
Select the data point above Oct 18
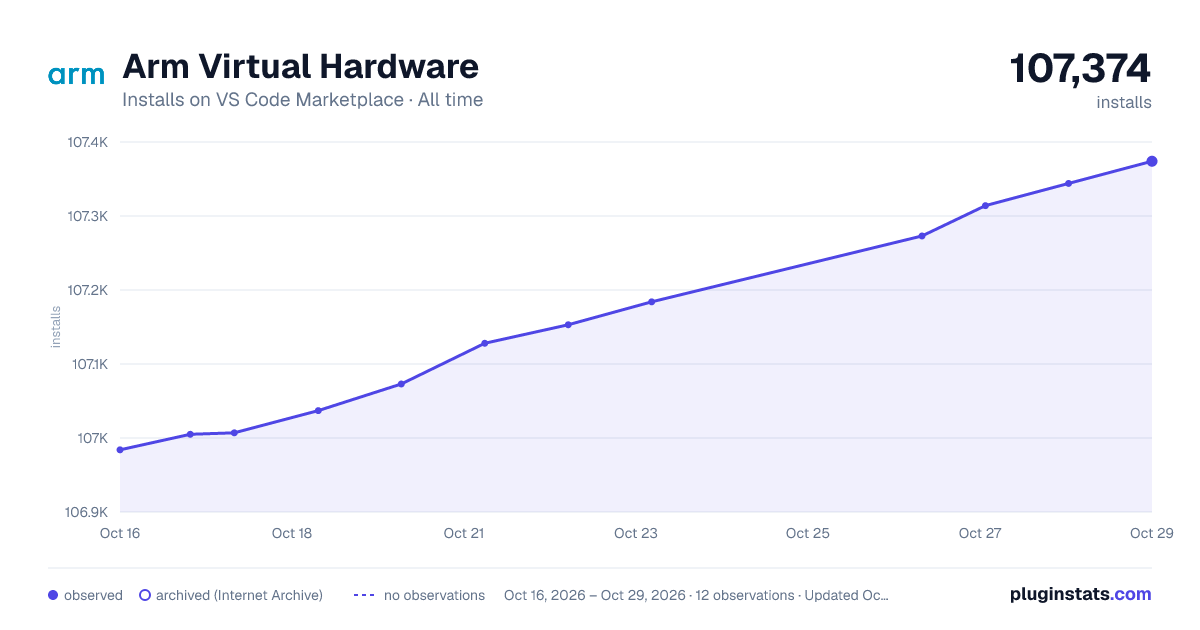[318, 410]
